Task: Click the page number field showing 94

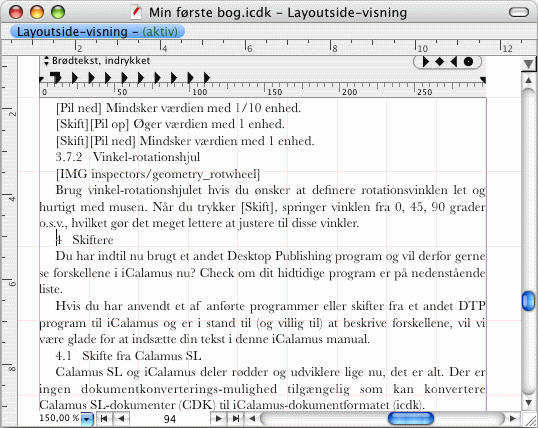Action: coord(170,419)
